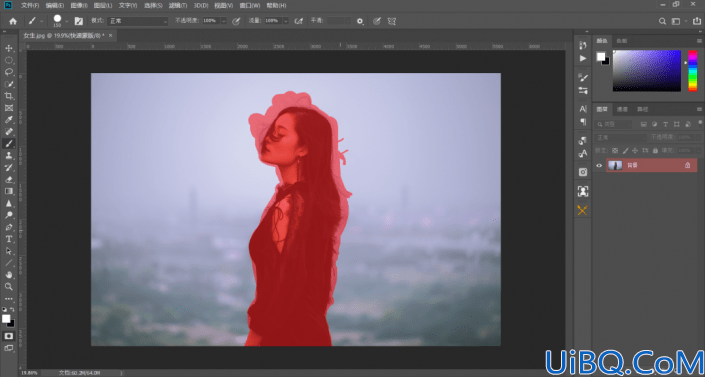
Task: Open the layer filter type dropdown
Action: (613, 125)
